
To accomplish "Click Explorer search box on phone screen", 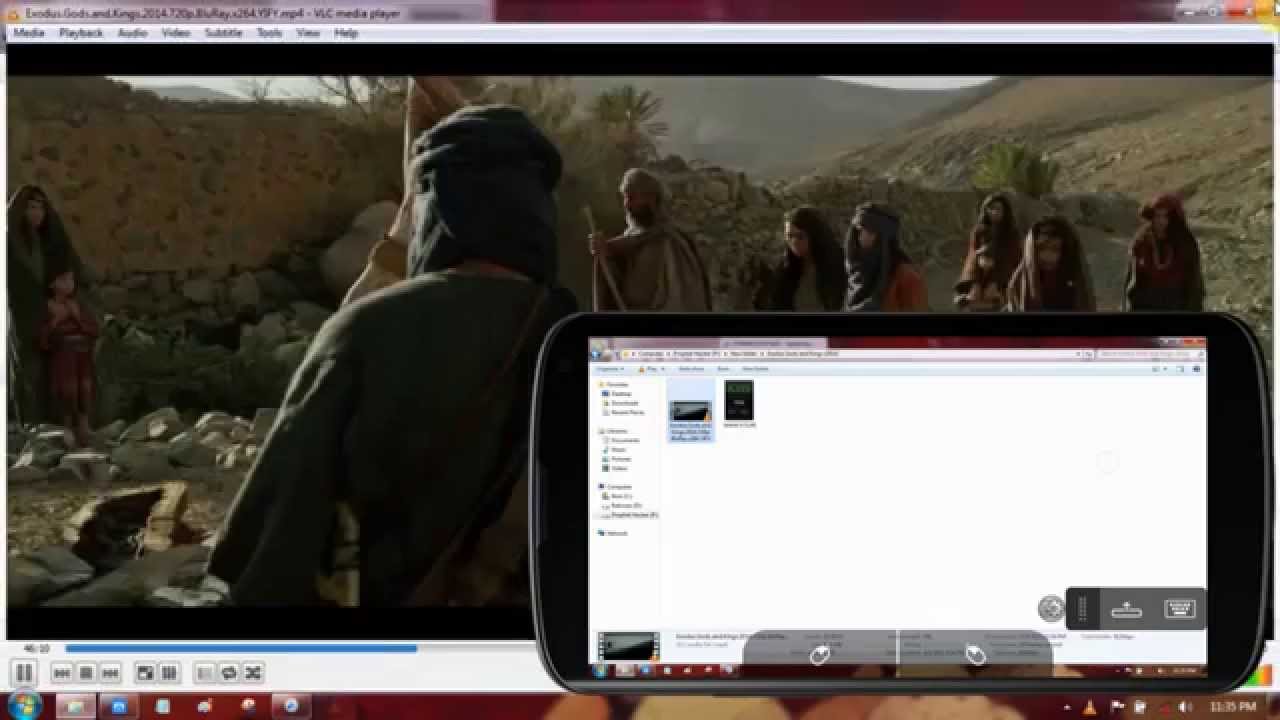I will tap(1150, 354).
